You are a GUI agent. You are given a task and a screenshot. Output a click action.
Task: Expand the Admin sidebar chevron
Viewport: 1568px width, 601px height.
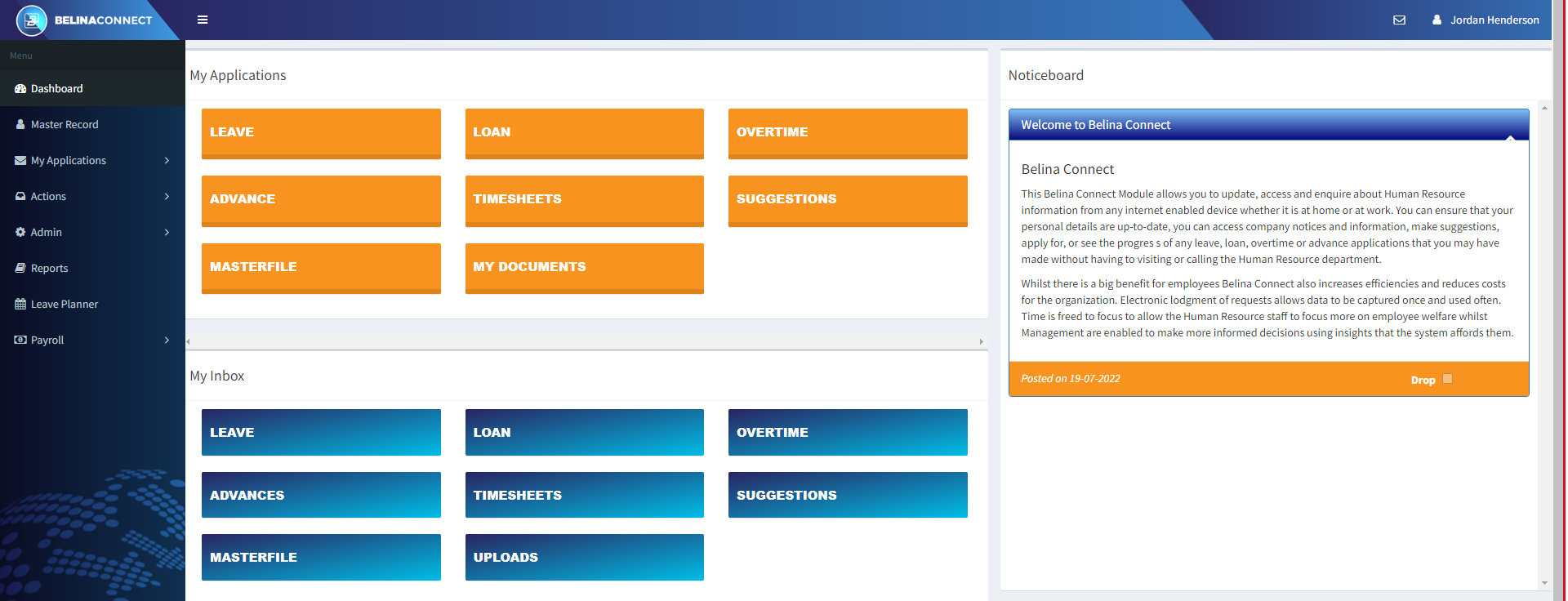pos(167,232)
